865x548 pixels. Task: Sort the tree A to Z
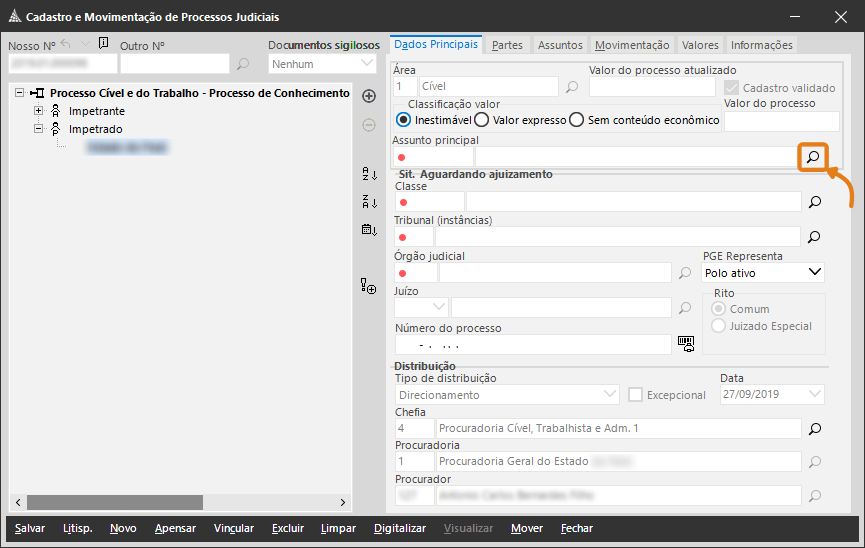(x=368, y=174)
